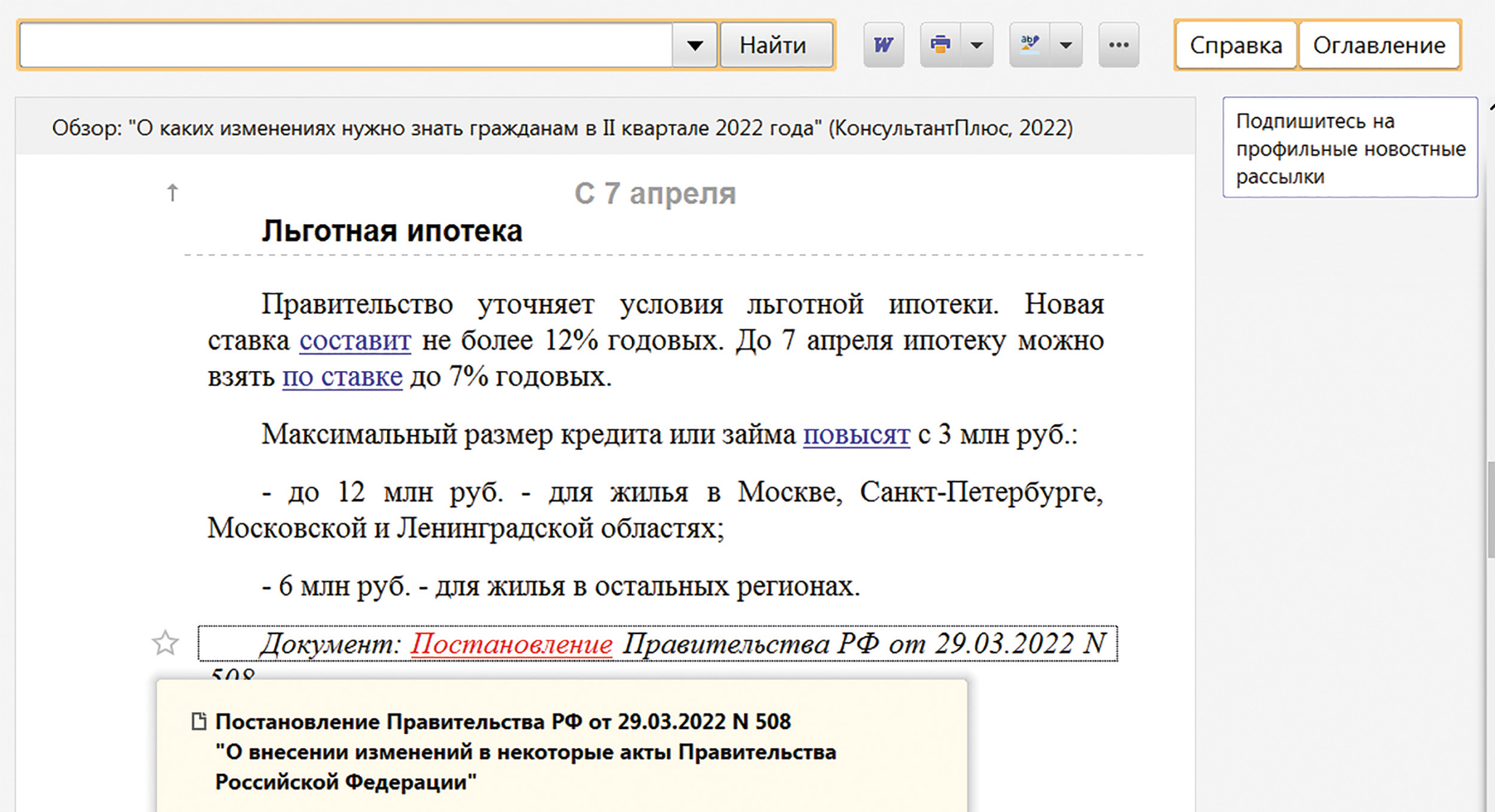The width and height of the screenshot is (1495, 812).
Task: Click the up arrow beside section heading
Action: pyautogui.click(x=173, y=193)
